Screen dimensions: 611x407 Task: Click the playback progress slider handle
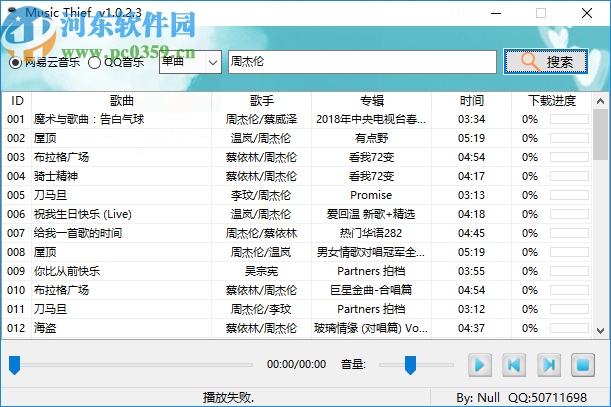[14, 365]
